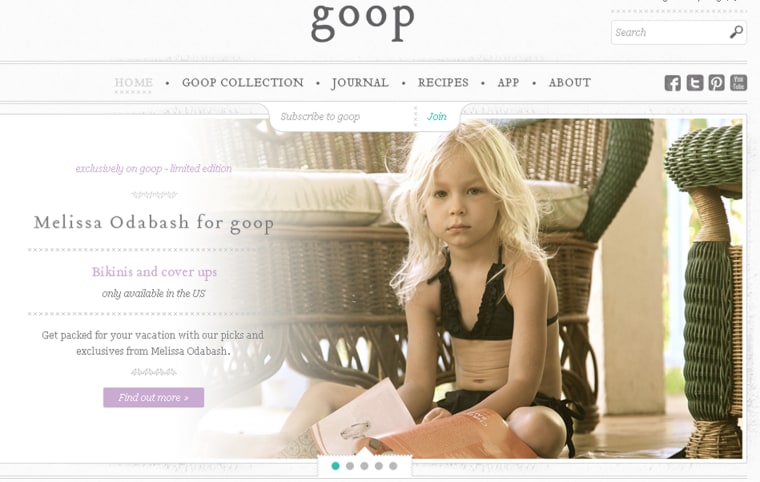Open the RECIPES menu item
This screenshot has width=760, height=482.
443,83
